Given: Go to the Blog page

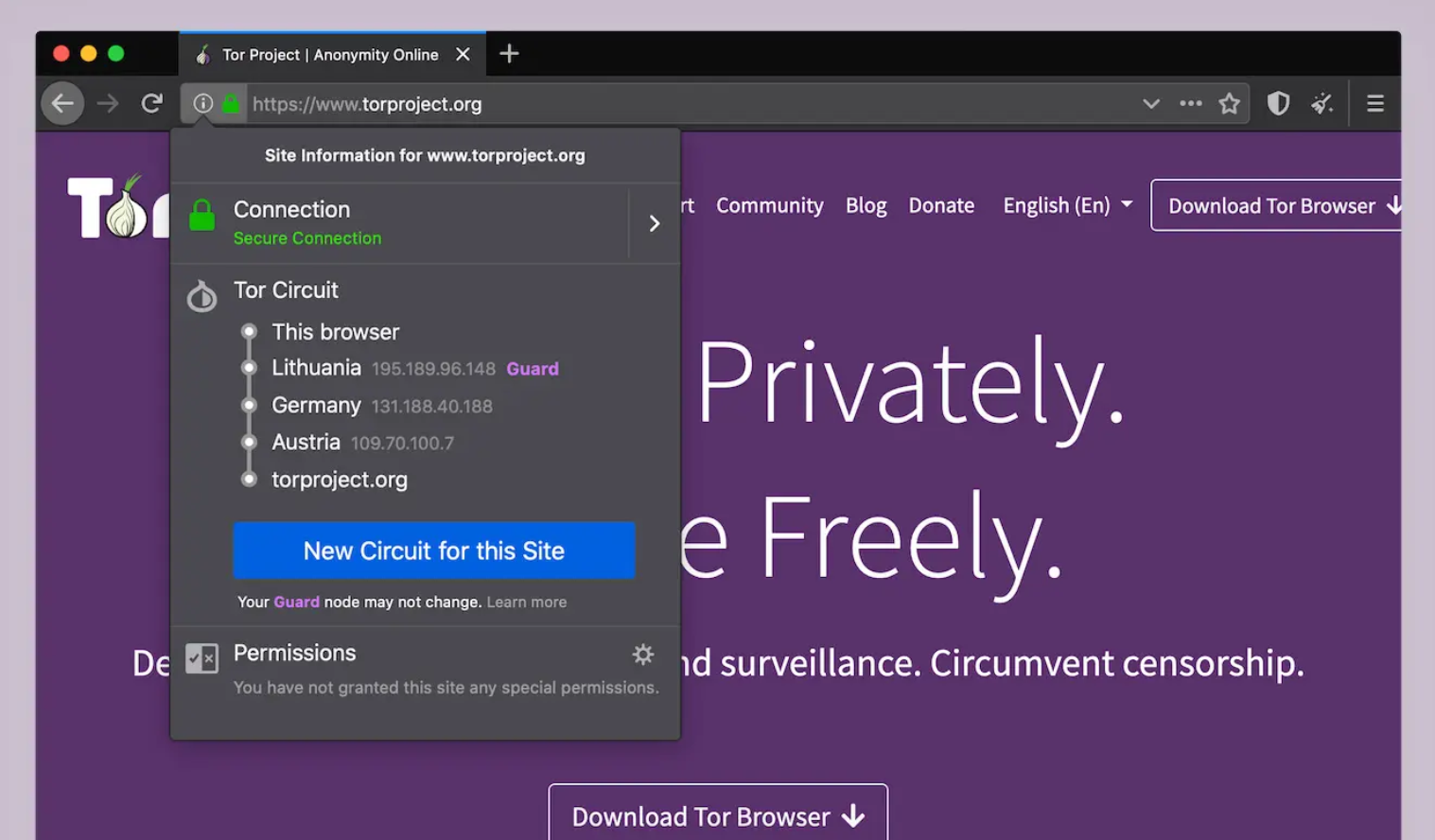Looking at the screenshot, I should [866, 205].
